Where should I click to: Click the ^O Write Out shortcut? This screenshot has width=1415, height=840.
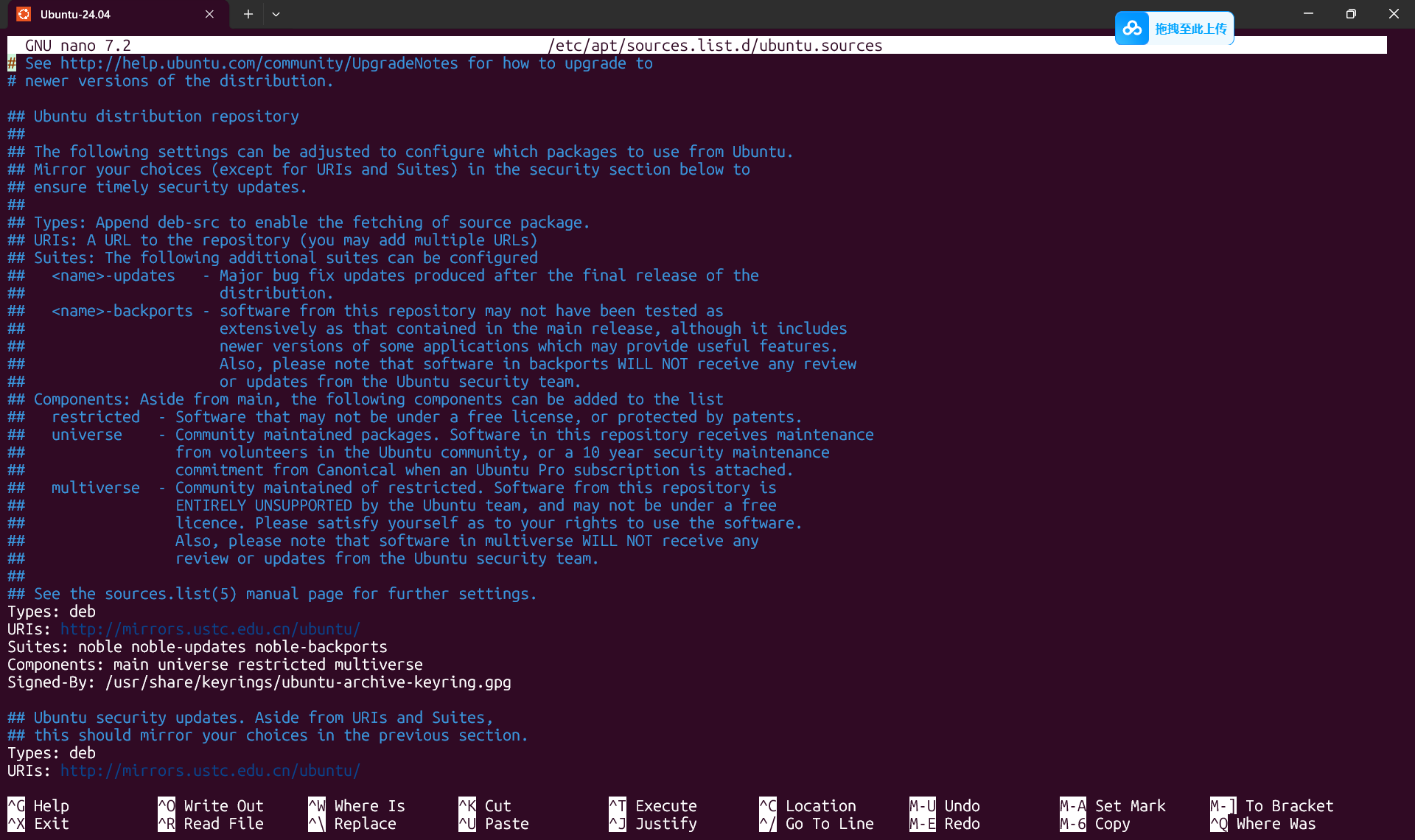point(211,806)
